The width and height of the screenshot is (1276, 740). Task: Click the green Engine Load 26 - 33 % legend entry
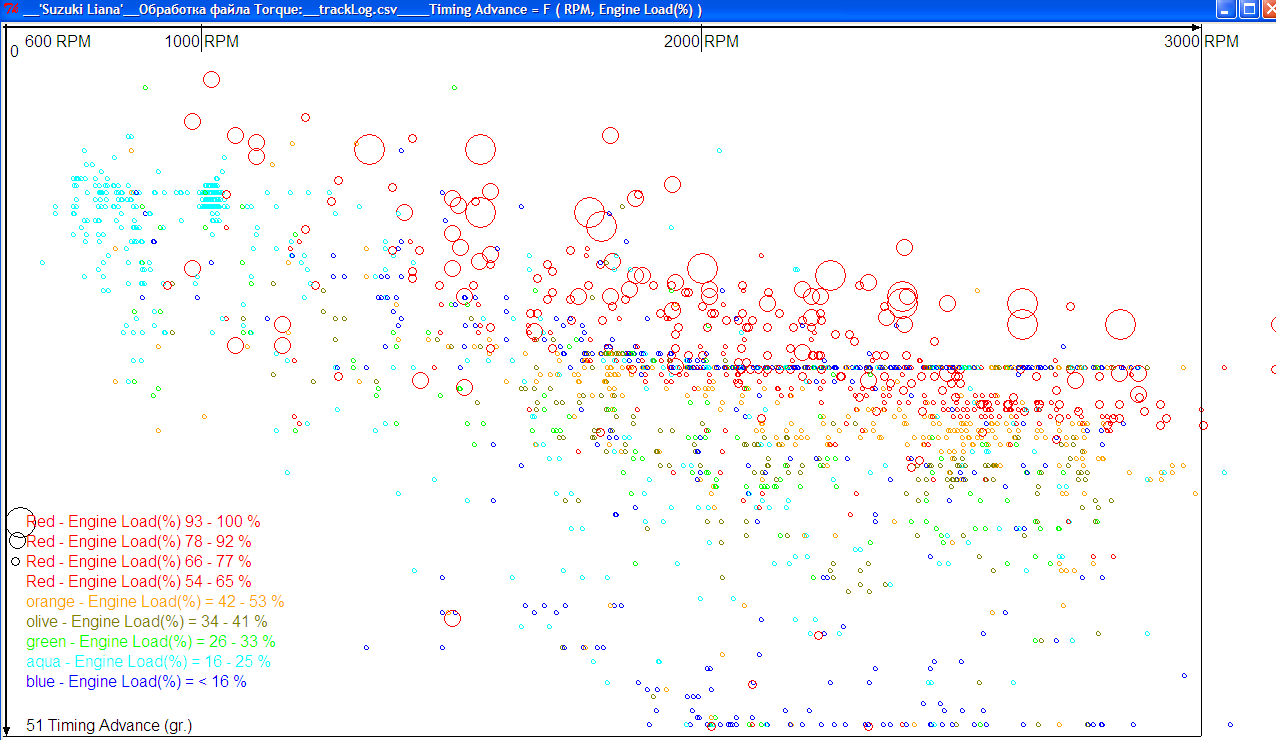point(150,642)
